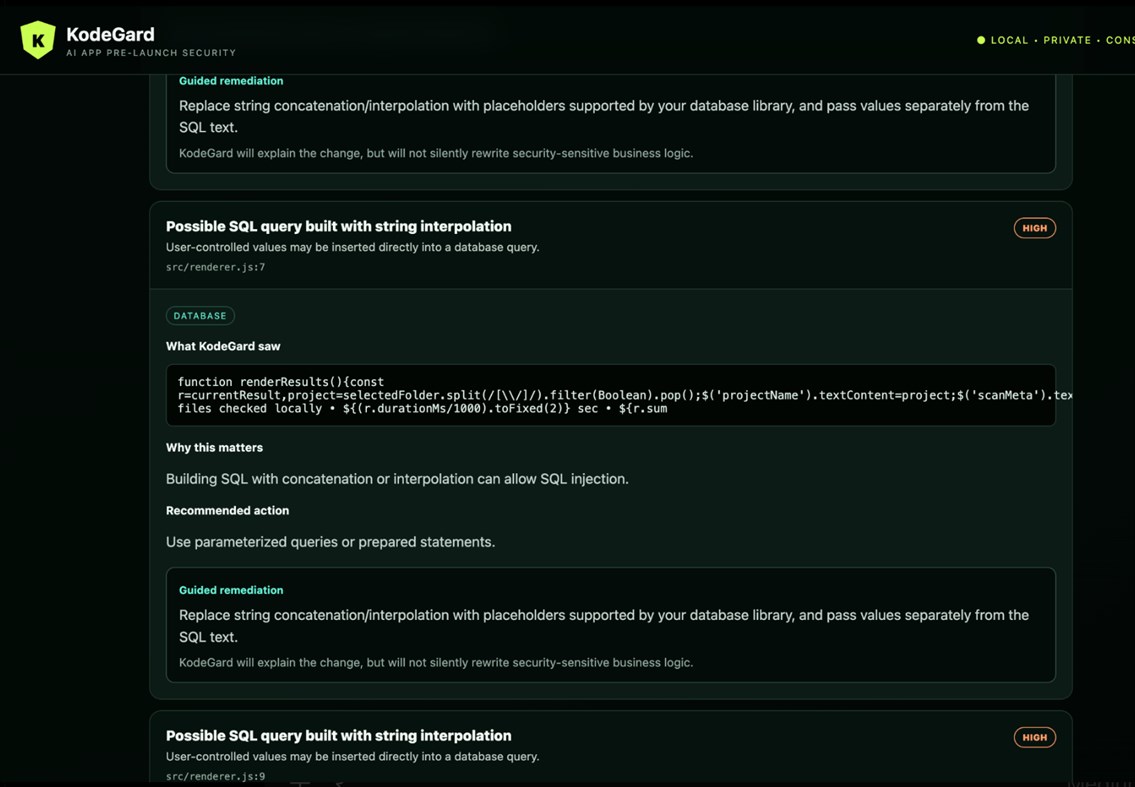Viewport: 1135px width, 787px height.
Task: Click the 'AI APP PRE-LAUNCH SECURITY' tagline
Action: point(151,53)
